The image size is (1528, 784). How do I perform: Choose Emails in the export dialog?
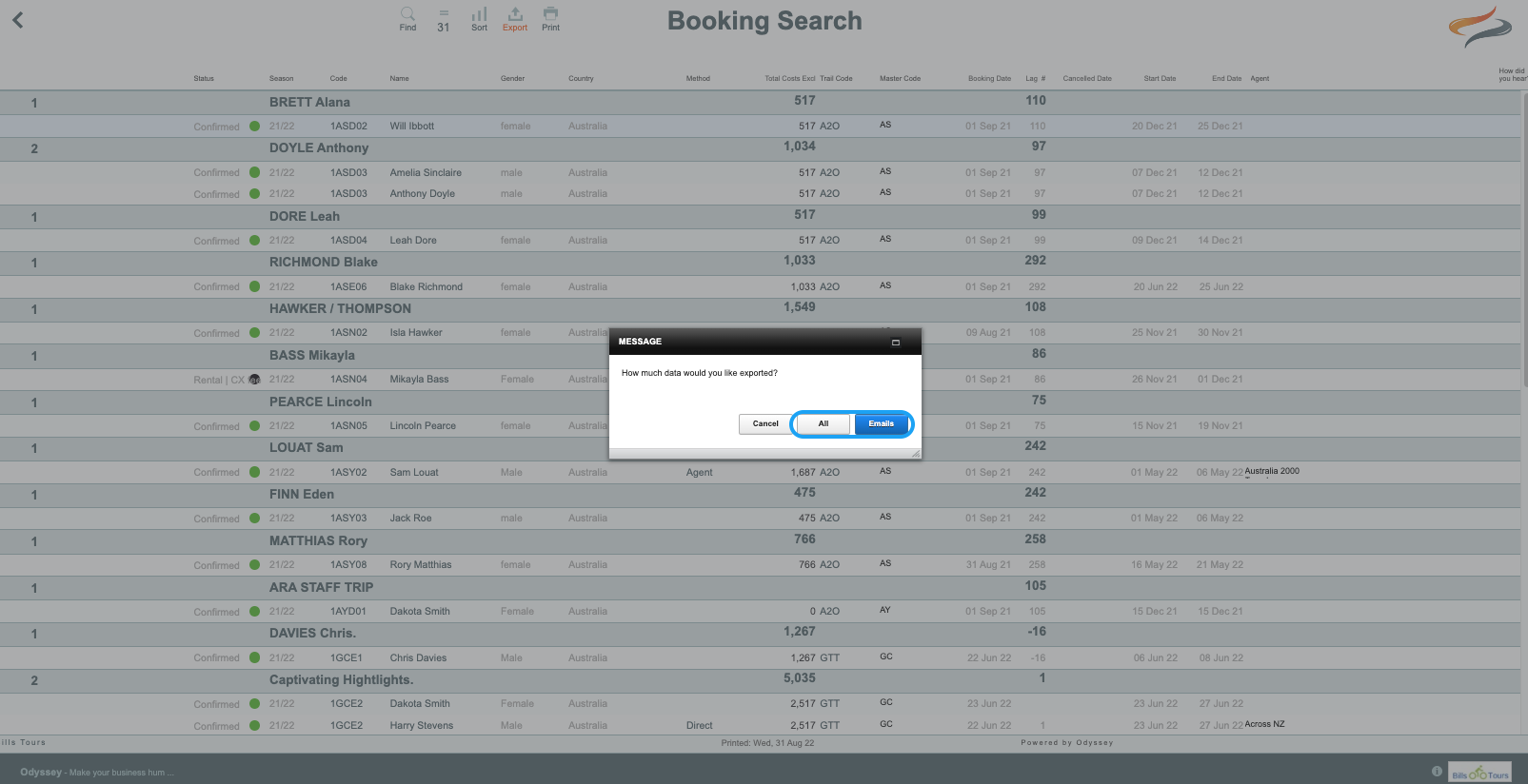pos(882,423)
